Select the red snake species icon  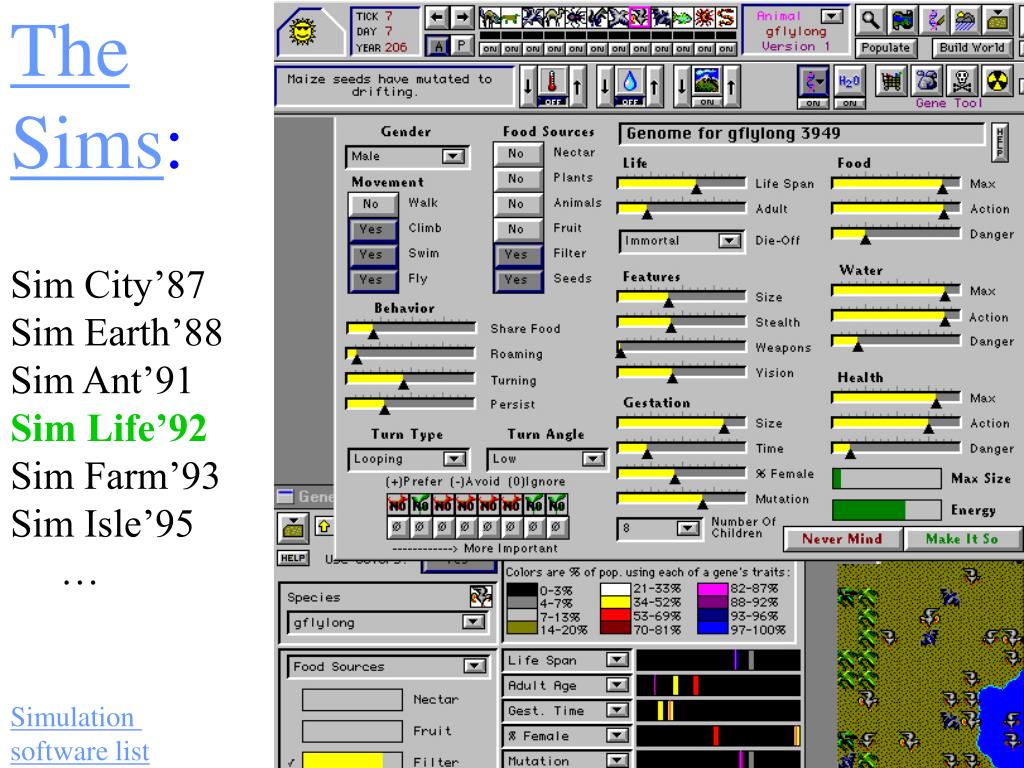(x=726, y=18)
